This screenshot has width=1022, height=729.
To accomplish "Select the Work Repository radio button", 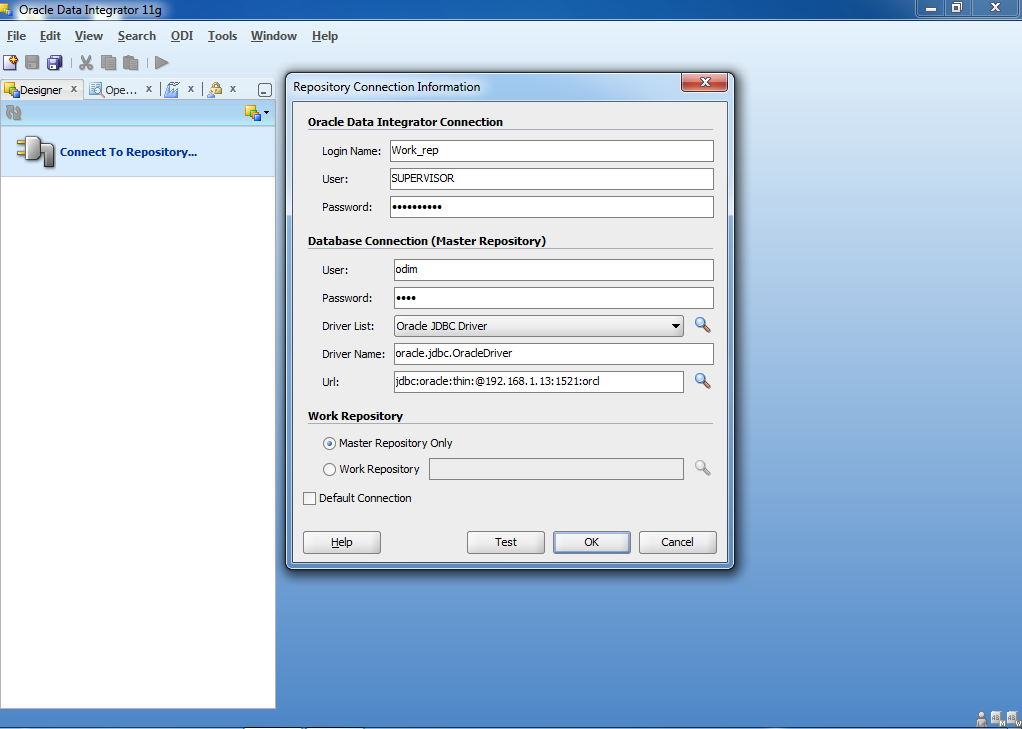I will tap(329, 469).
